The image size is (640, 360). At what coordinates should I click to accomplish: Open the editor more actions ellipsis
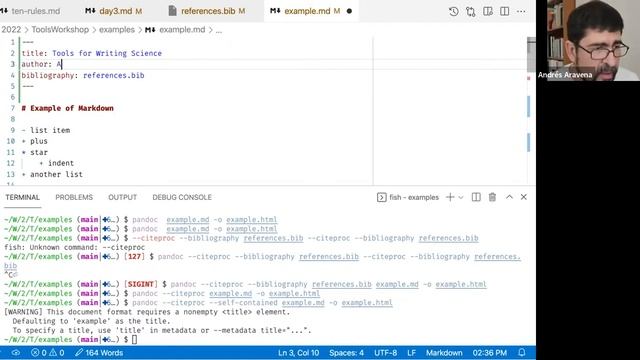click(x=521, y=11)
